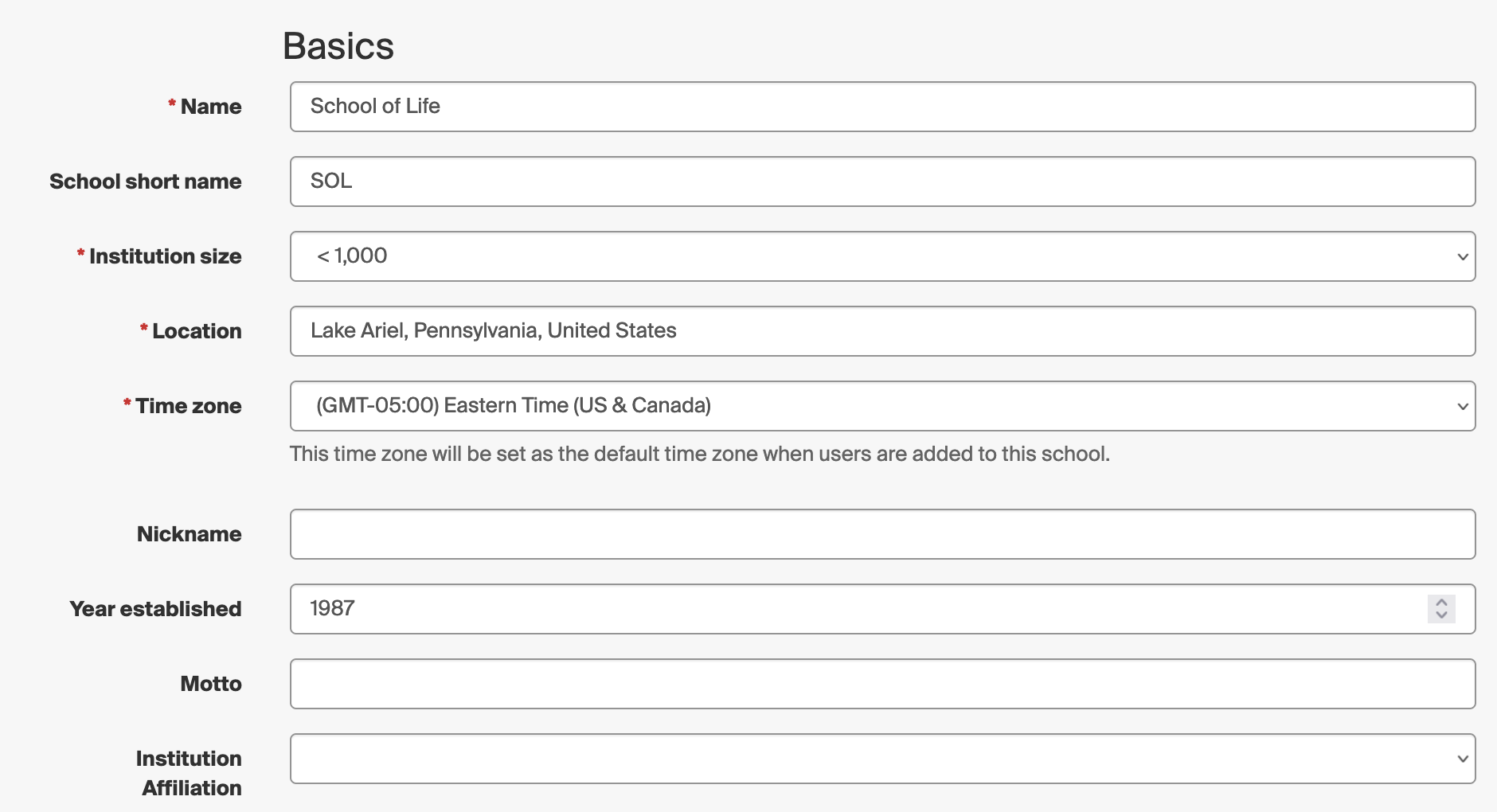1497x812 pixels.
Task: Click the School short name field
Action: click(x=882, y=182)
